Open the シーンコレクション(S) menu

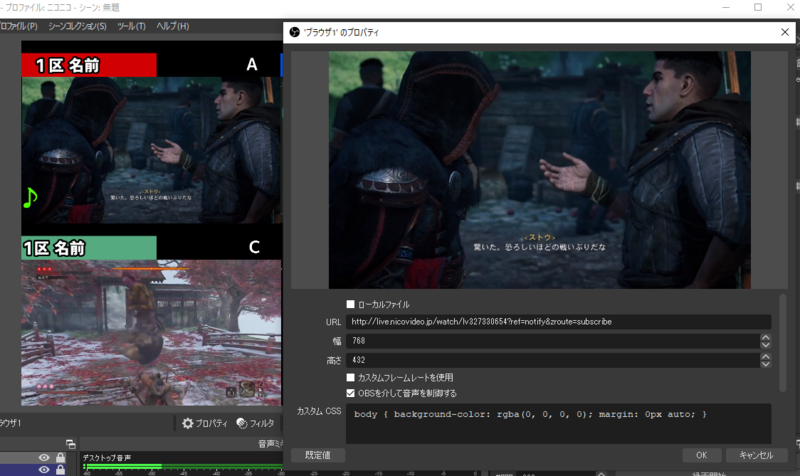point(79,25)
